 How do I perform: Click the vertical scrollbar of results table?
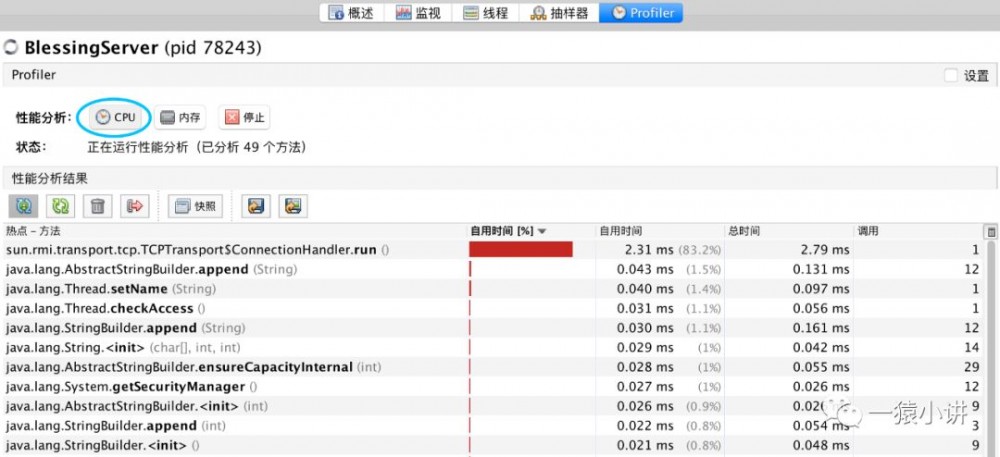click(x=991, y=347)
